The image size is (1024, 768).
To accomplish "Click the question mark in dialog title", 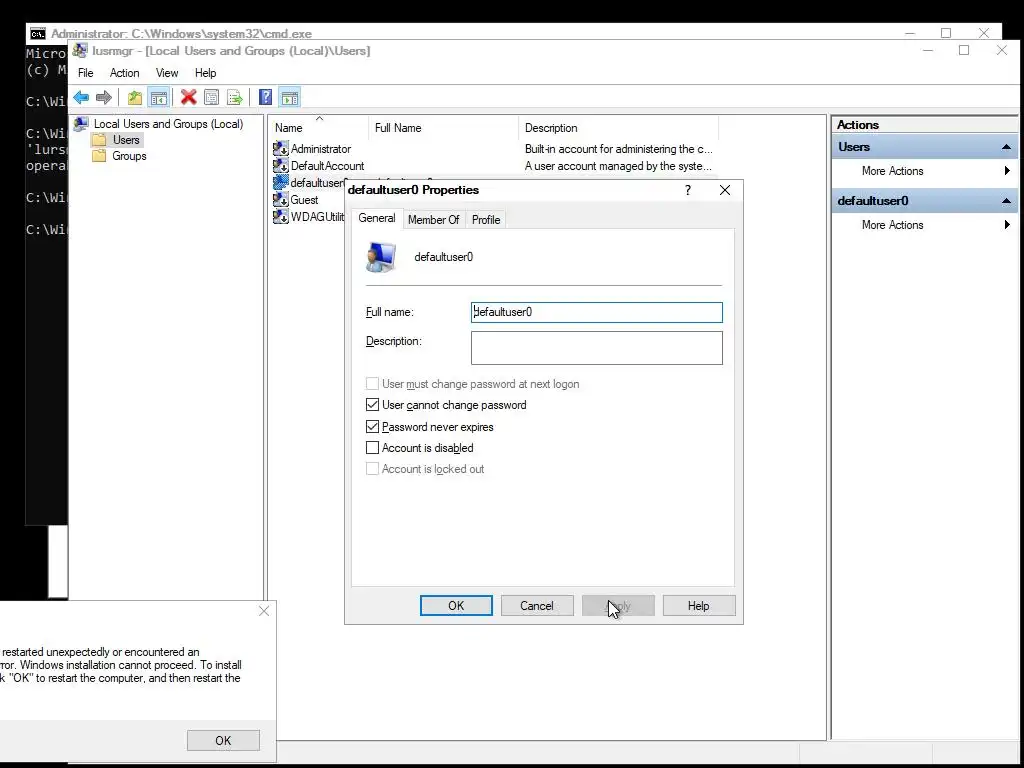I will (x=688, y=190).
